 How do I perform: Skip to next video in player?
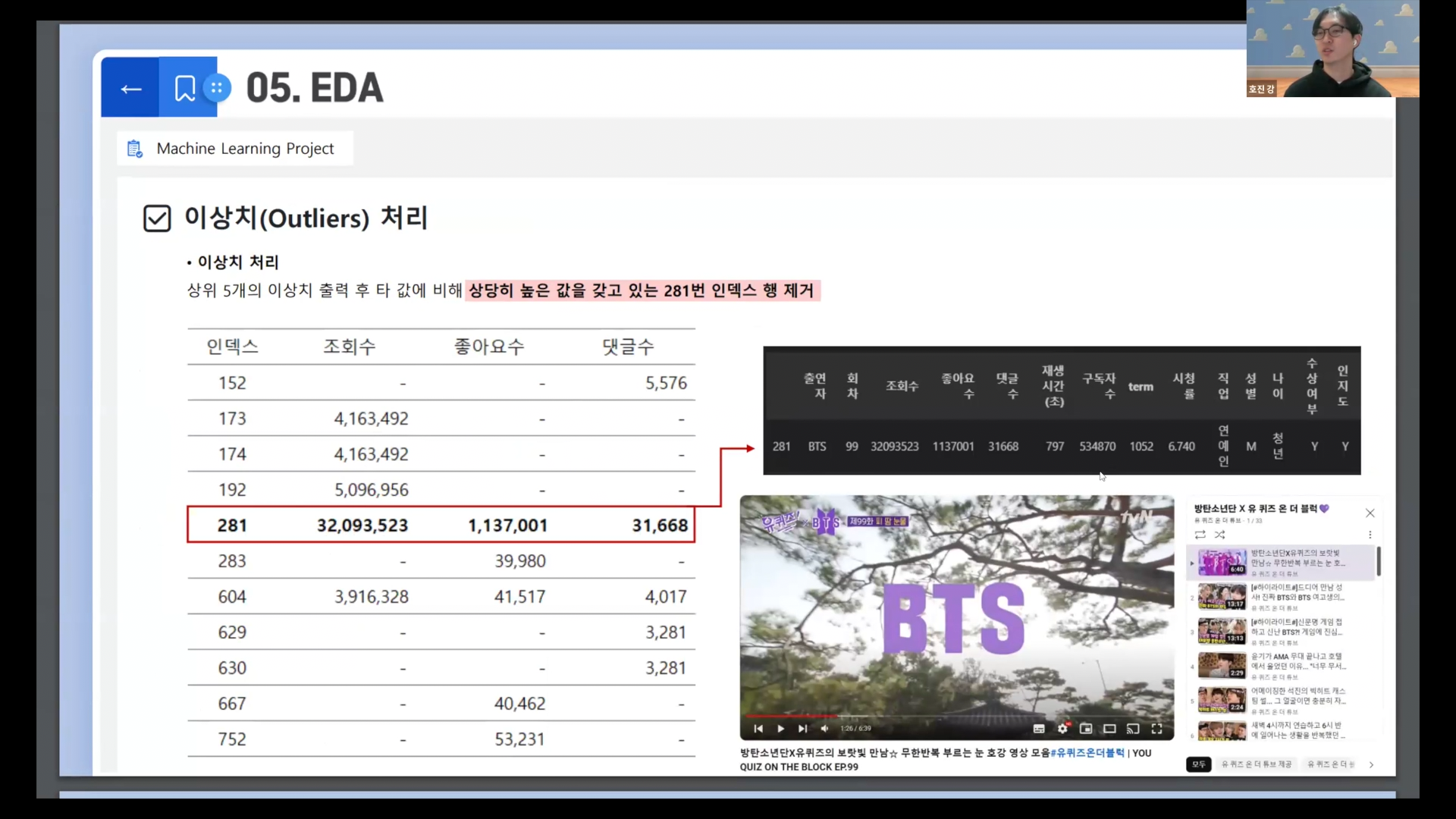(x=802, y=729)
